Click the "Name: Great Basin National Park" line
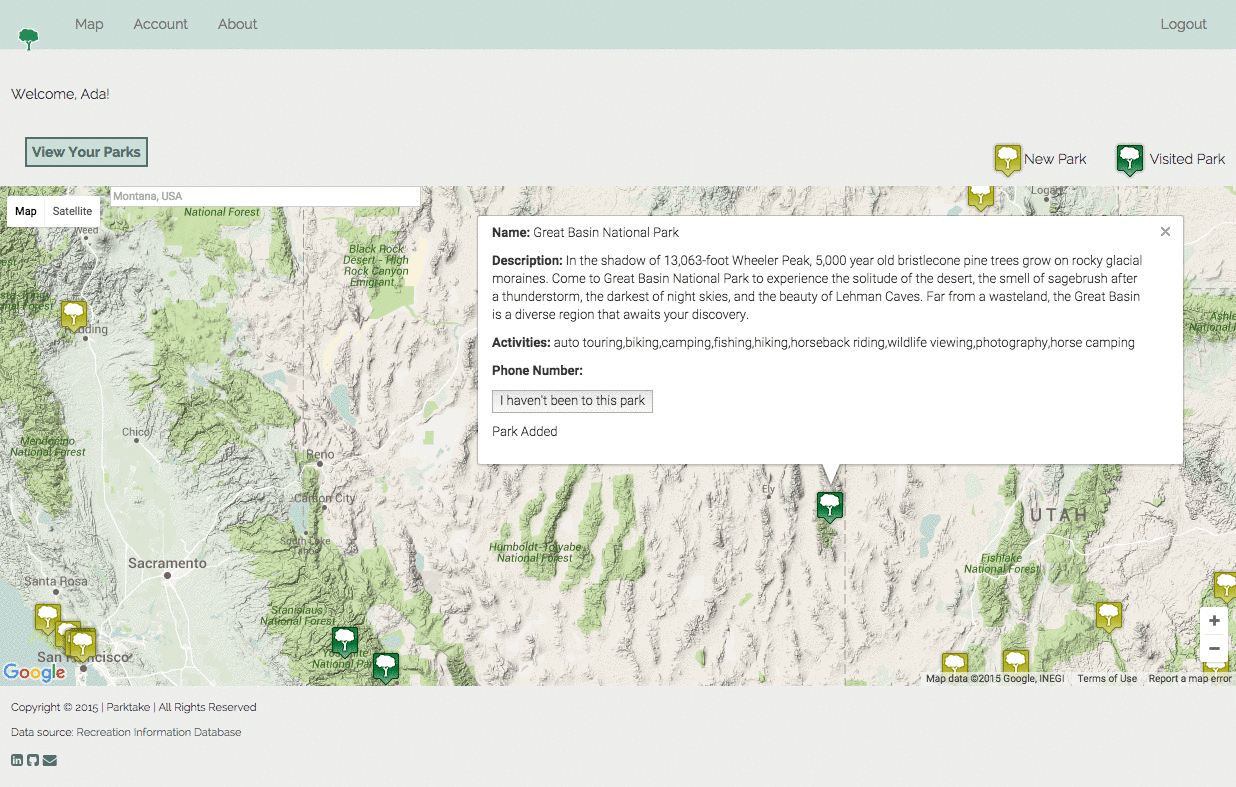 click(586, 232)
